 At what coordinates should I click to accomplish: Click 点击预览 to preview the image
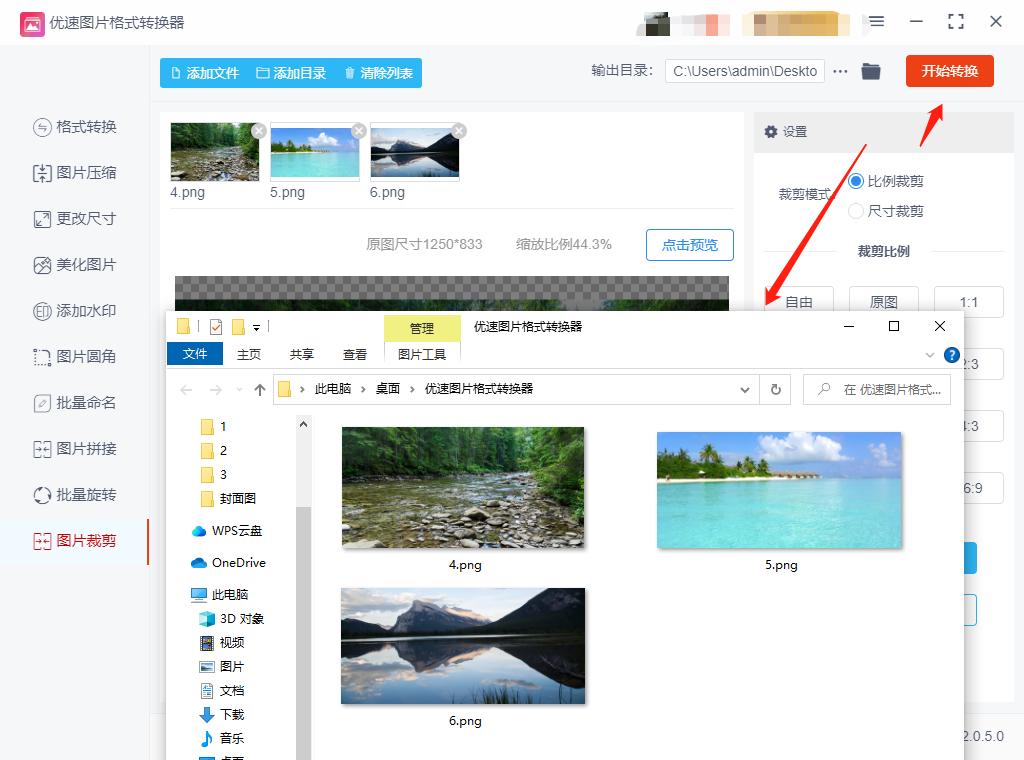[689, 245]
